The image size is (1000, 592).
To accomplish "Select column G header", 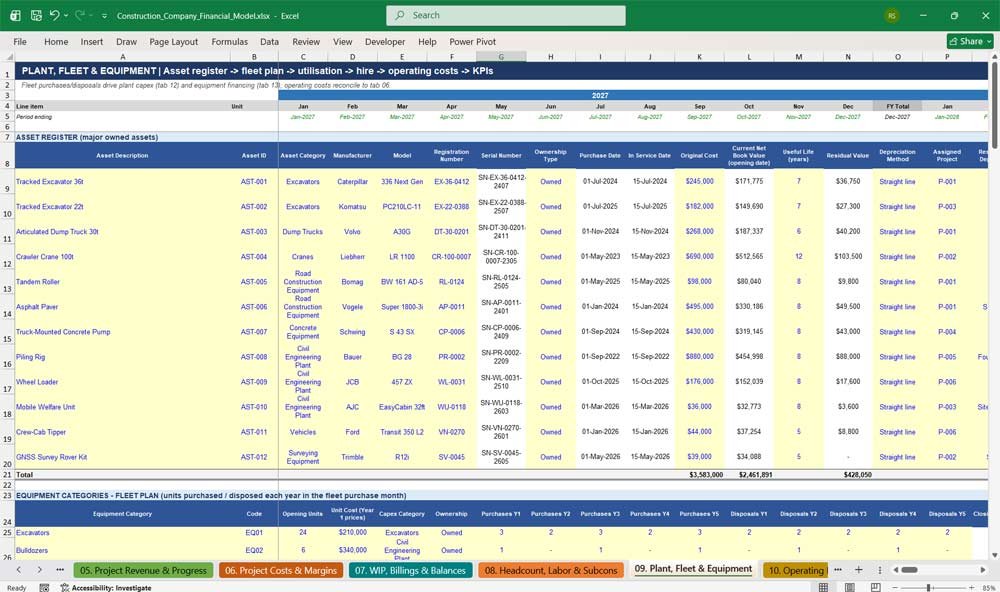I will [x=501, y=57].
